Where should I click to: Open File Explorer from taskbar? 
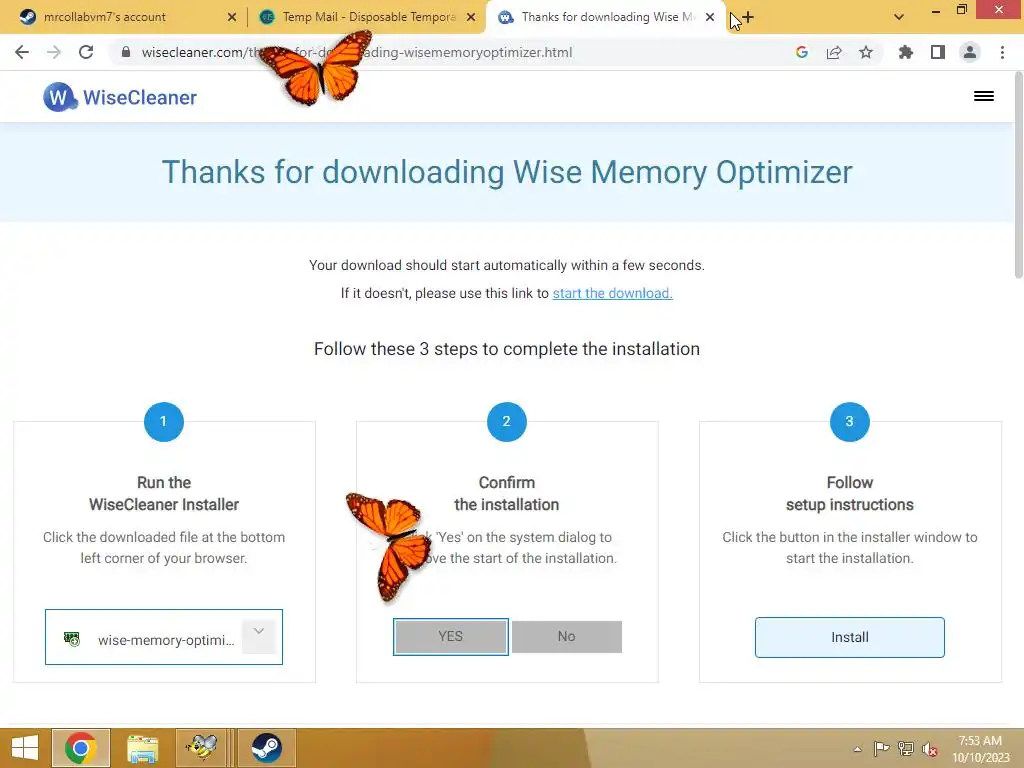[x=142, y=748]
